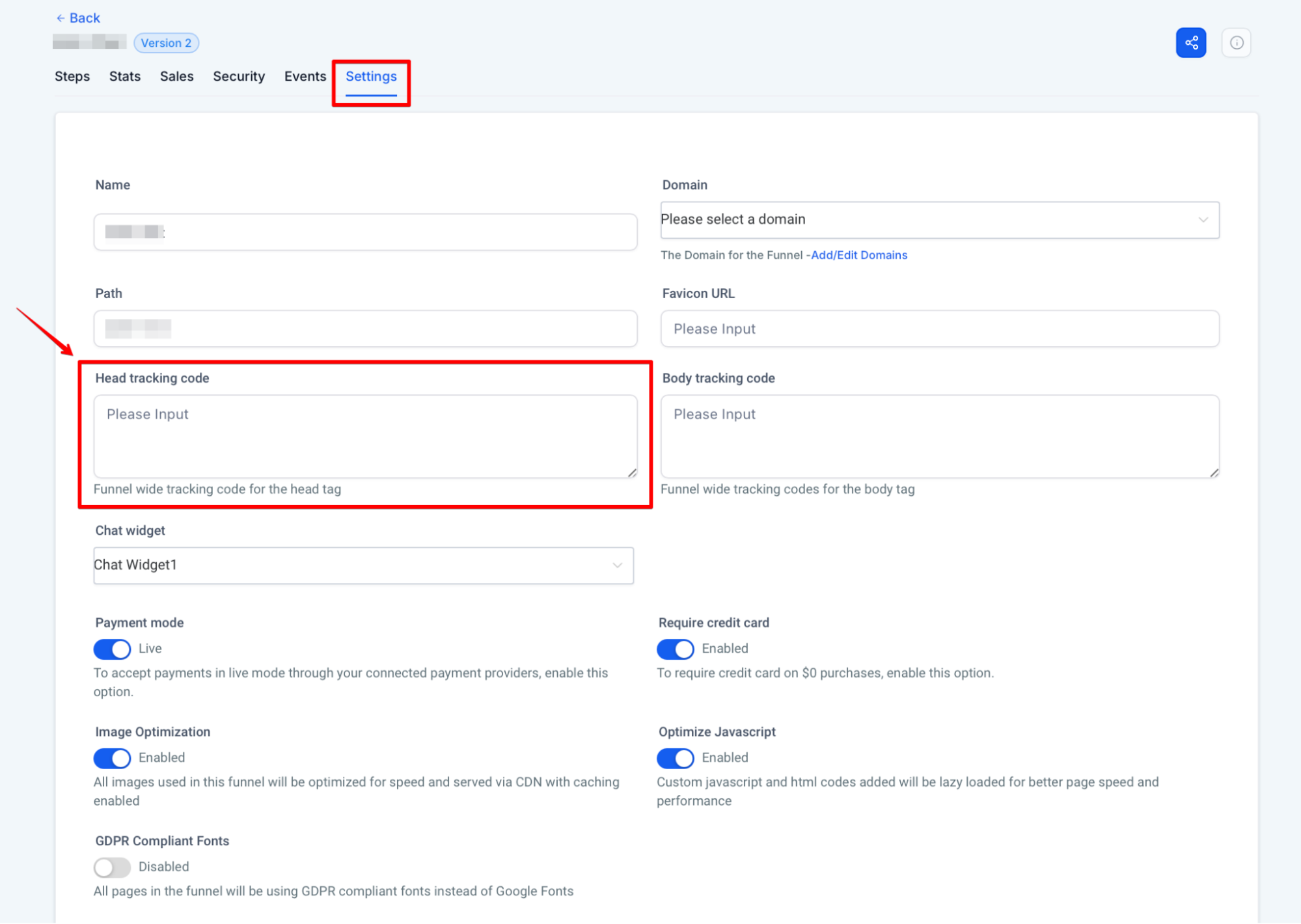
Task: Click the Domain dropdown chevron arrow
Action: point(1203,220)
